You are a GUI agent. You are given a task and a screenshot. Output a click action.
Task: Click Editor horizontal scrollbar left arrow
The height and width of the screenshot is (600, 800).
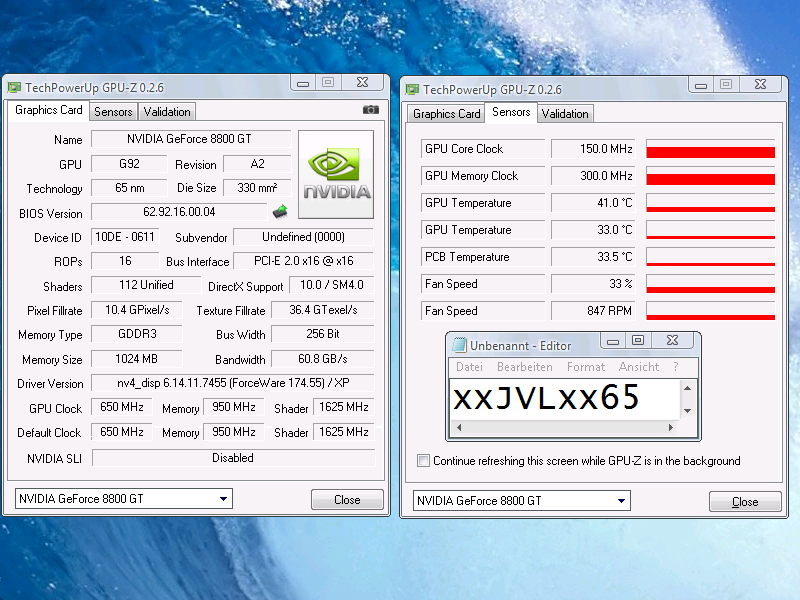tap(459, 428)
